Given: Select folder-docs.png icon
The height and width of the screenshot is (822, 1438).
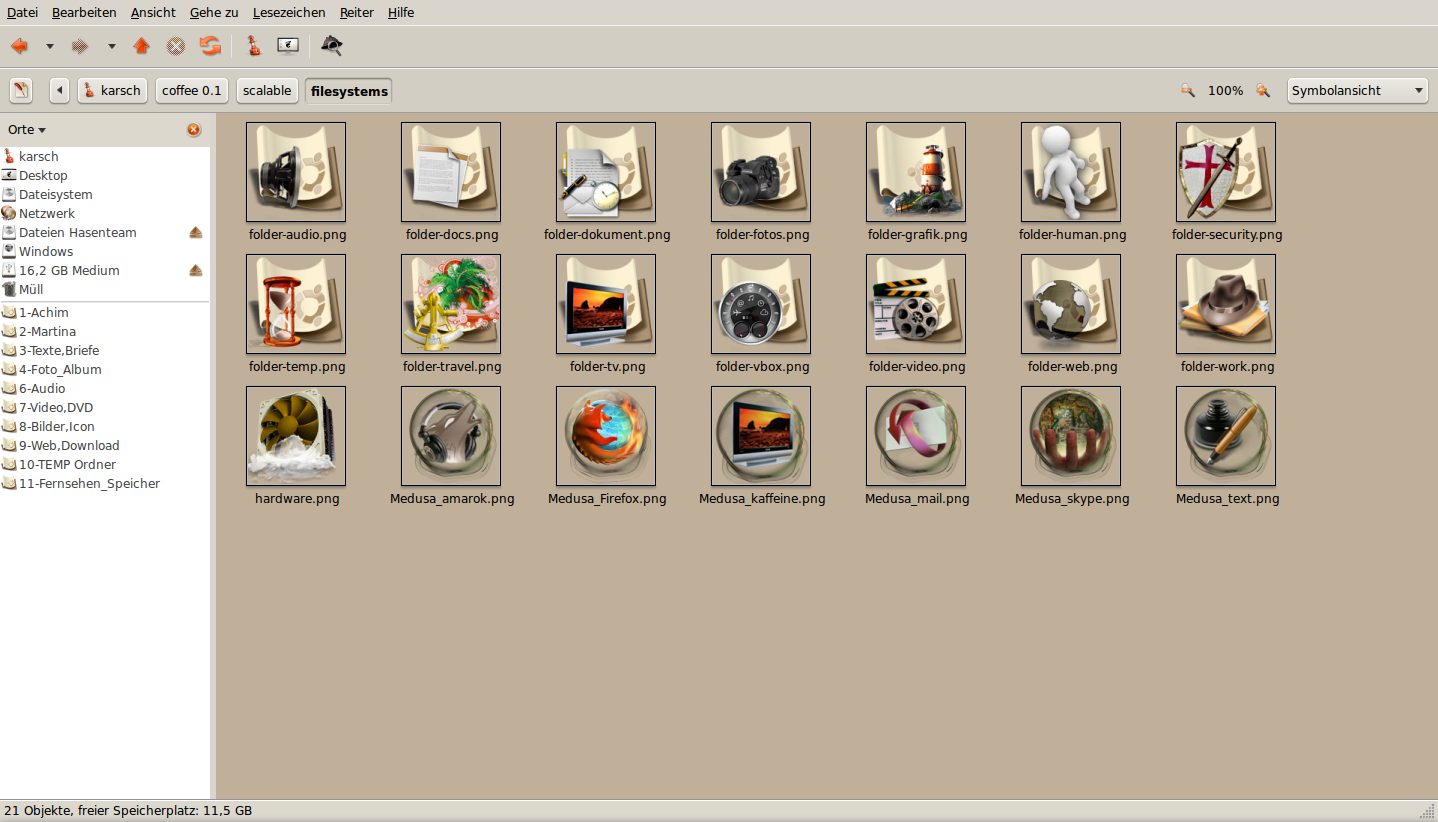Looking at the screenshot, I should 451,172.
